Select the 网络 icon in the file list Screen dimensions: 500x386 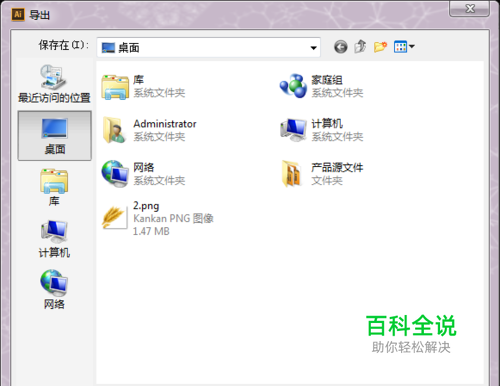click(115, 173)
